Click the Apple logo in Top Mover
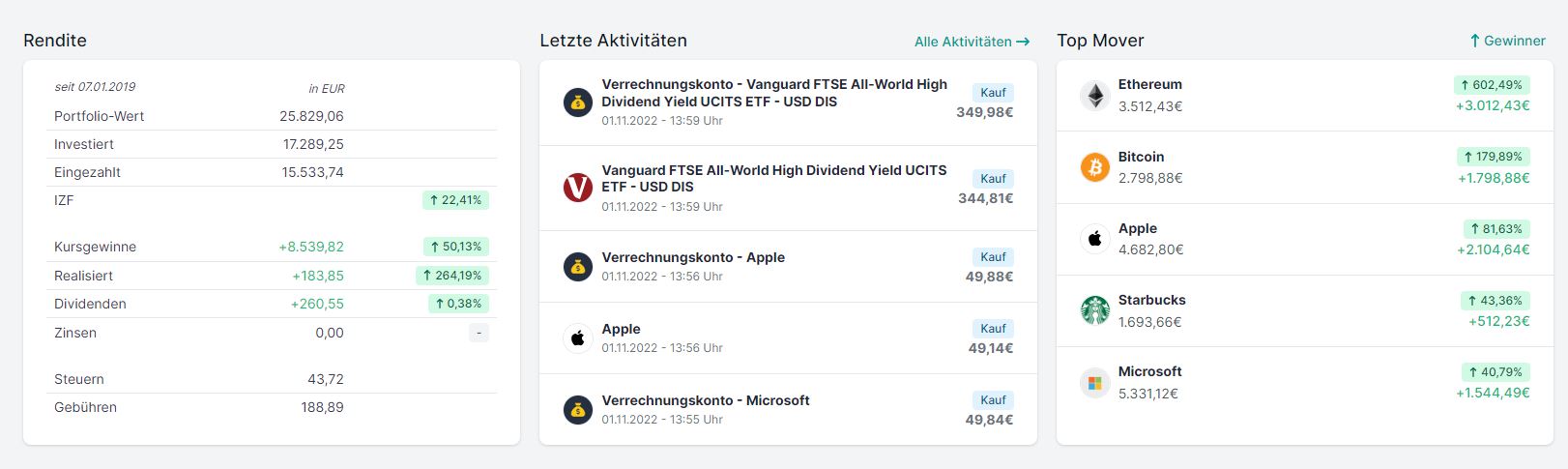The height and width of the screenshot is (469, 1568). [1094, 239]
